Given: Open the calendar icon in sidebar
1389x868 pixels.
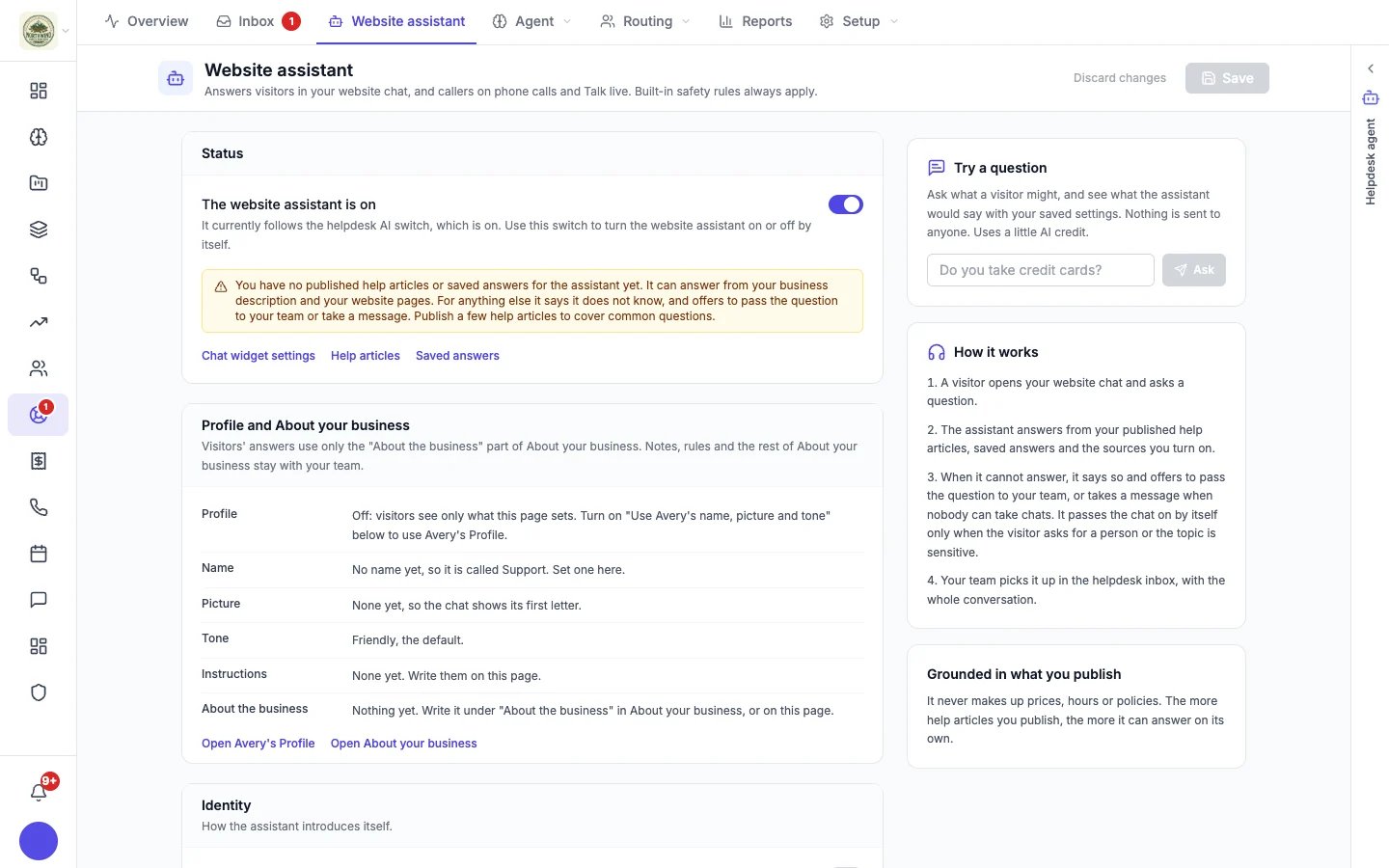Looking at the screenshot, I should pos(39,554).
